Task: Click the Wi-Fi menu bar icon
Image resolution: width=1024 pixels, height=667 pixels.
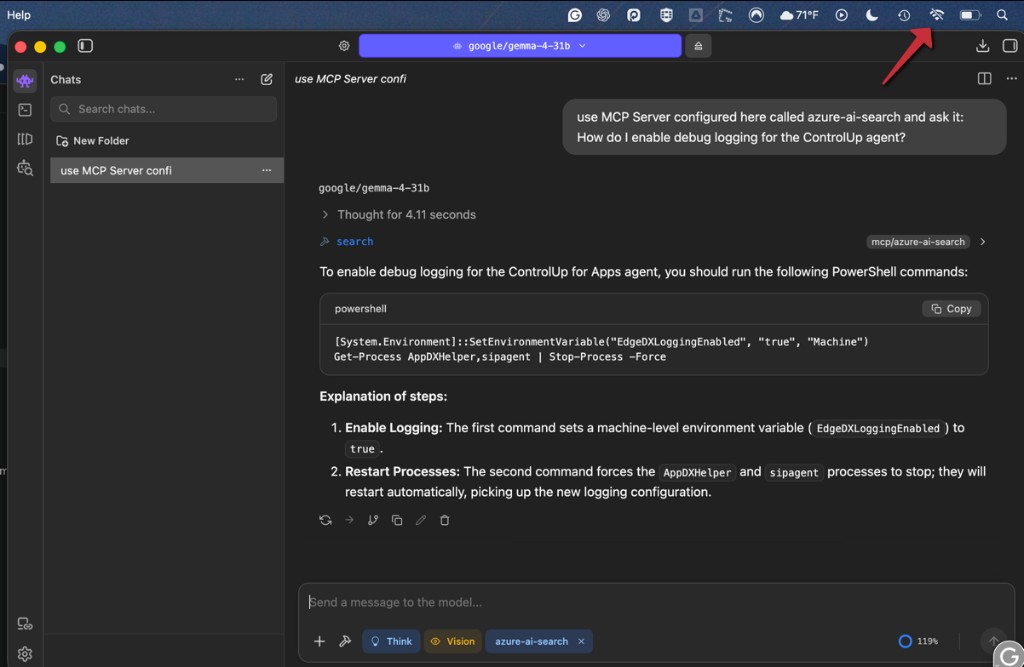Action: tap(936, 14)
